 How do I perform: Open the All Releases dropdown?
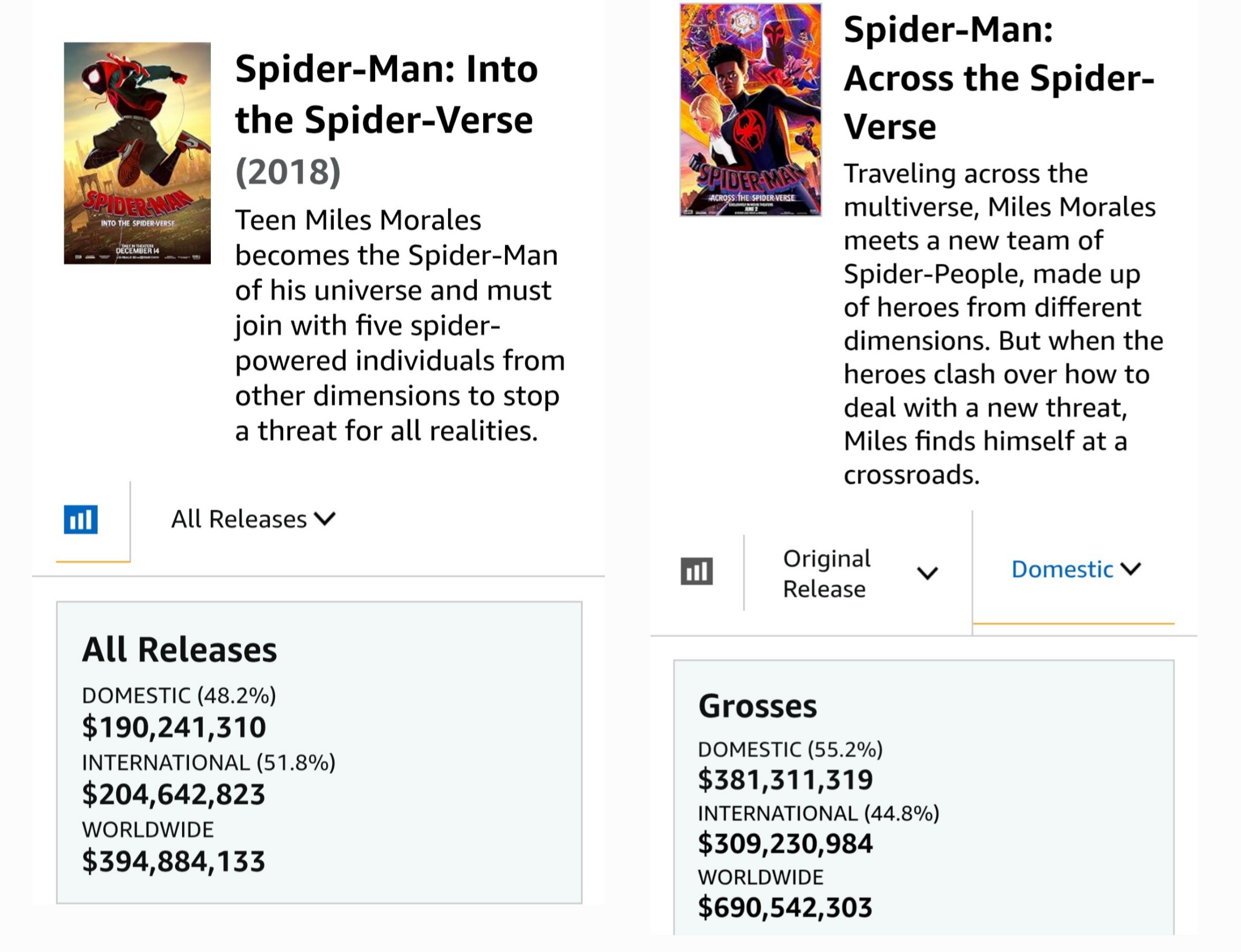tap(253, 519)
